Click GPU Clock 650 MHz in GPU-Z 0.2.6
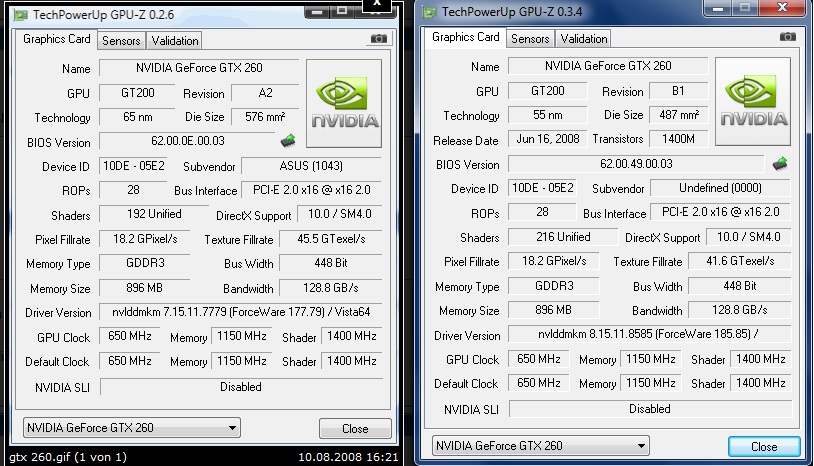This screenshot has width=814, height=466. [129, 336]
